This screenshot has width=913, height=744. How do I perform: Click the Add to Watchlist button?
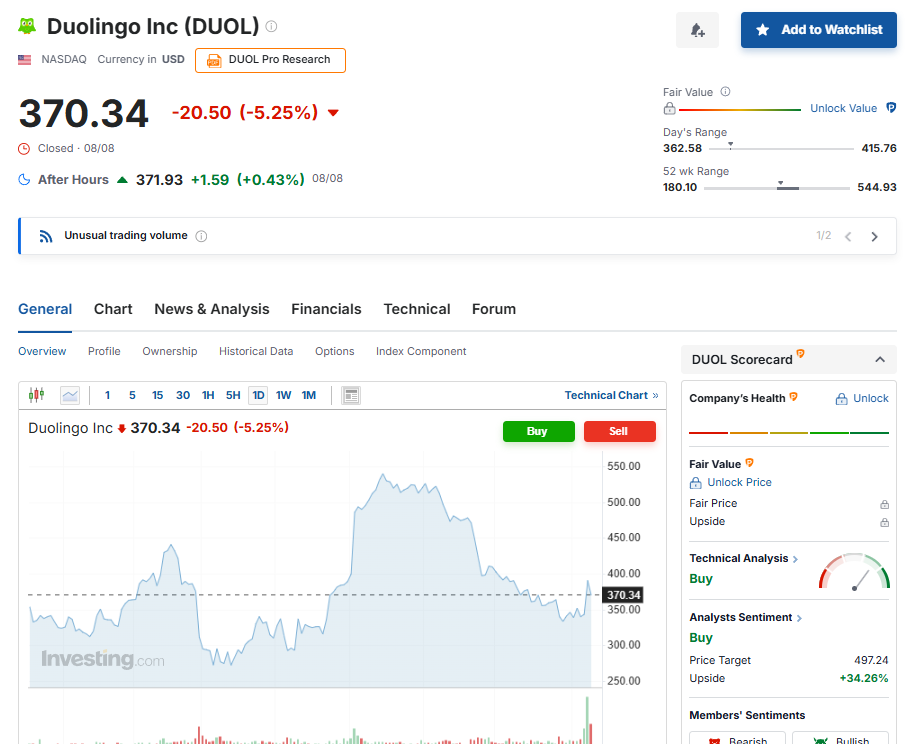pos(819,30)
